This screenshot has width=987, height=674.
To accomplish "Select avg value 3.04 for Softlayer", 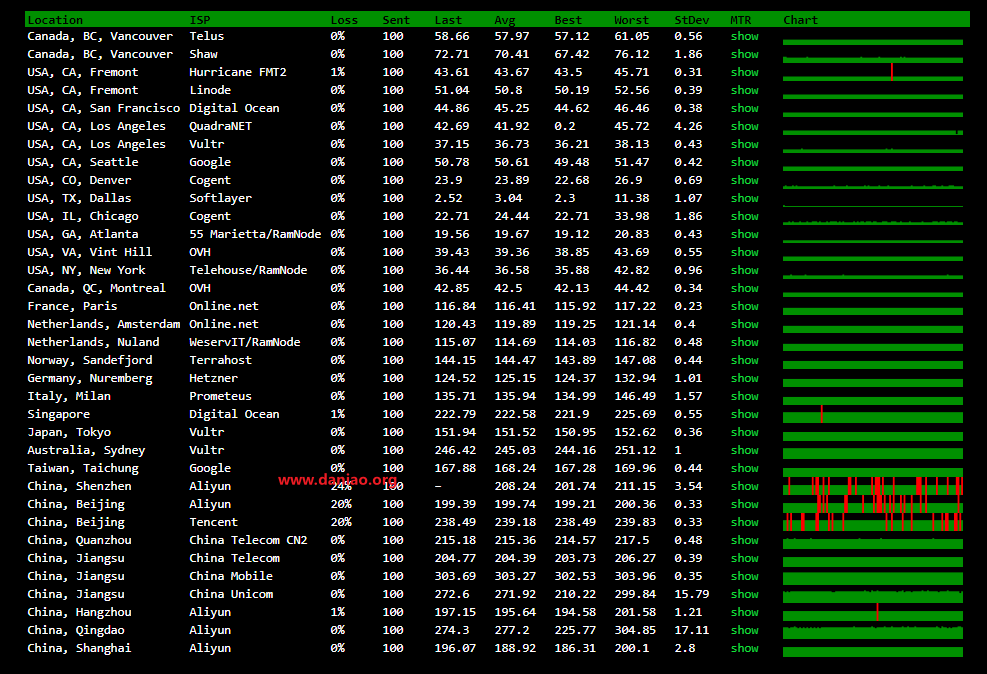I will click(x=508, y=198).
